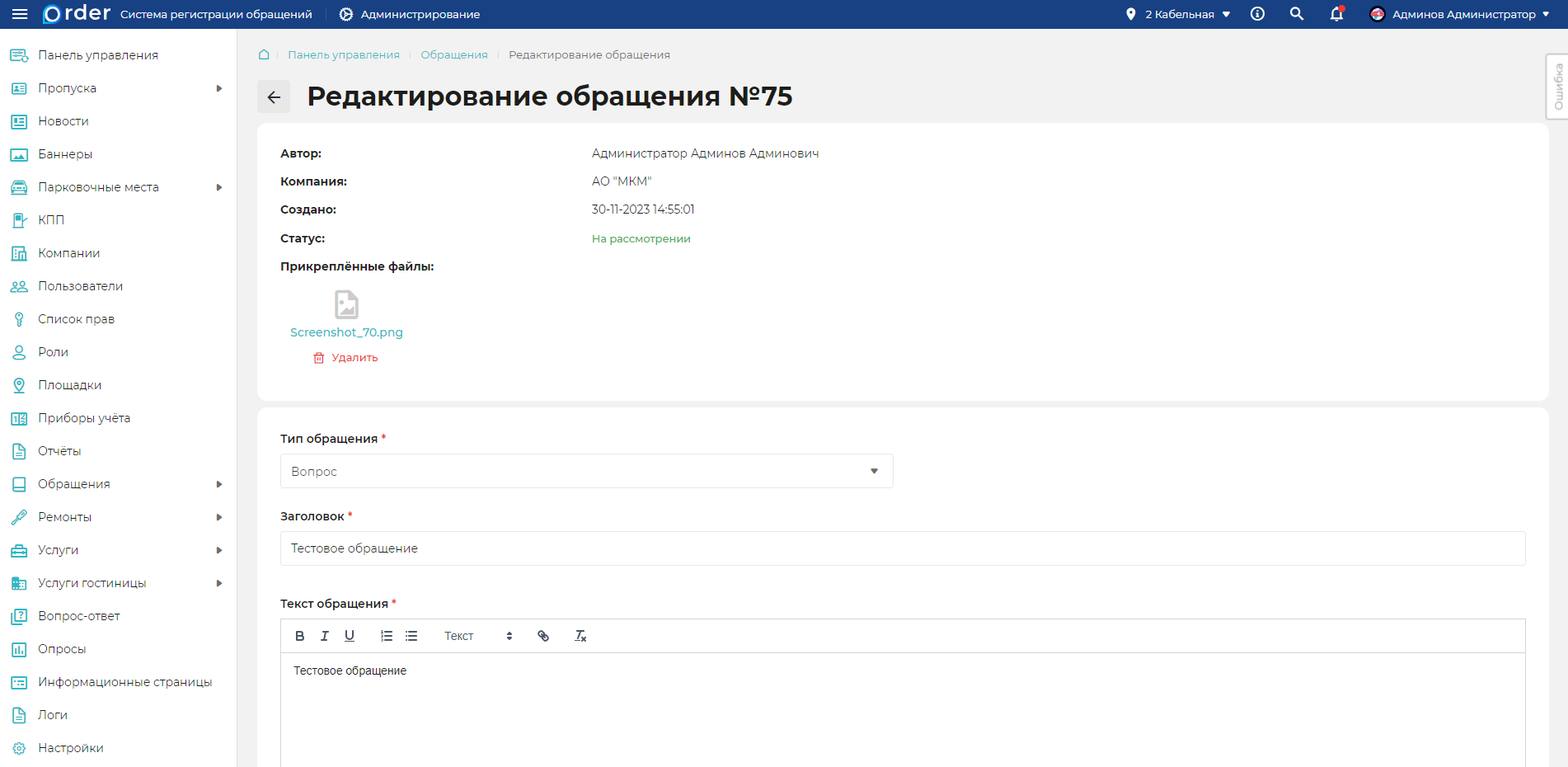The image size is (1568, 767).
Task: Toggle underline formatting in editor
Action: point(350,636)
